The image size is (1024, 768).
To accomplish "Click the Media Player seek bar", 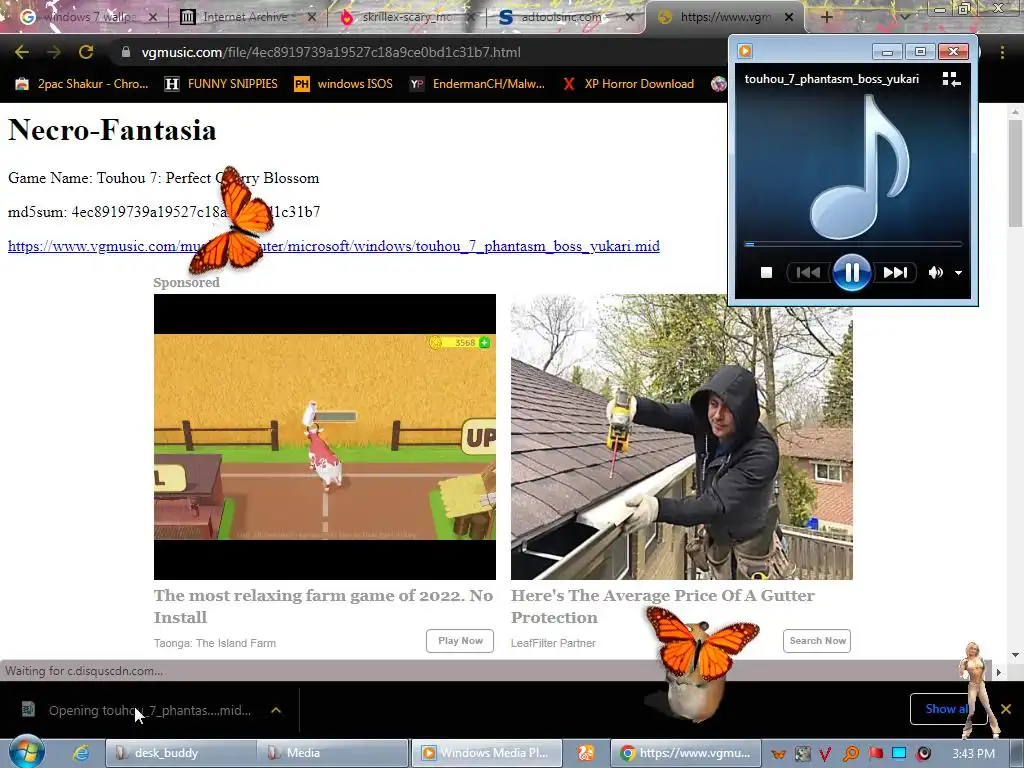I will (853, 244).
